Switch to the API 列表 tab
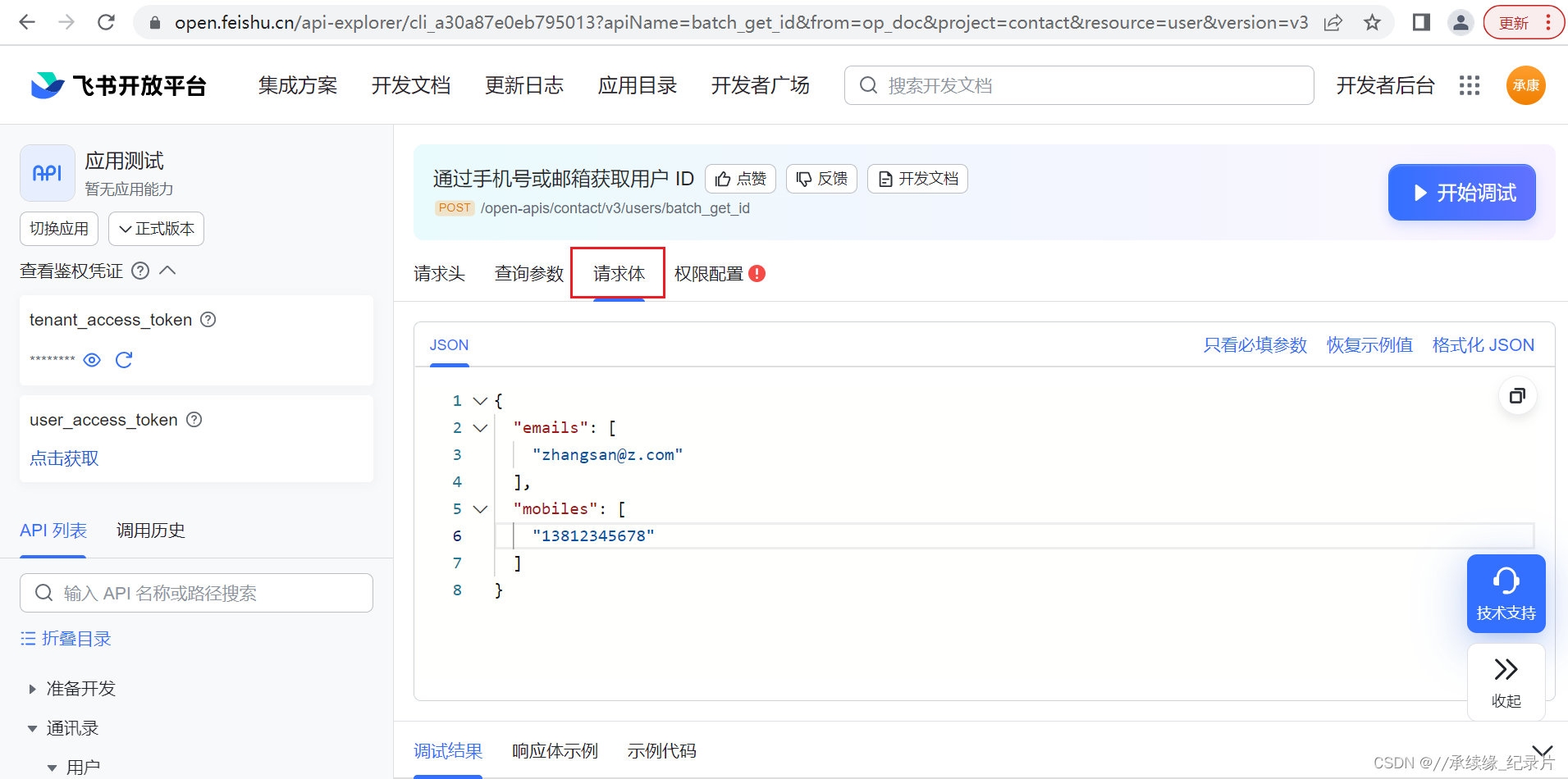The width and height of the screenshot is (1568, 779). 53,531
